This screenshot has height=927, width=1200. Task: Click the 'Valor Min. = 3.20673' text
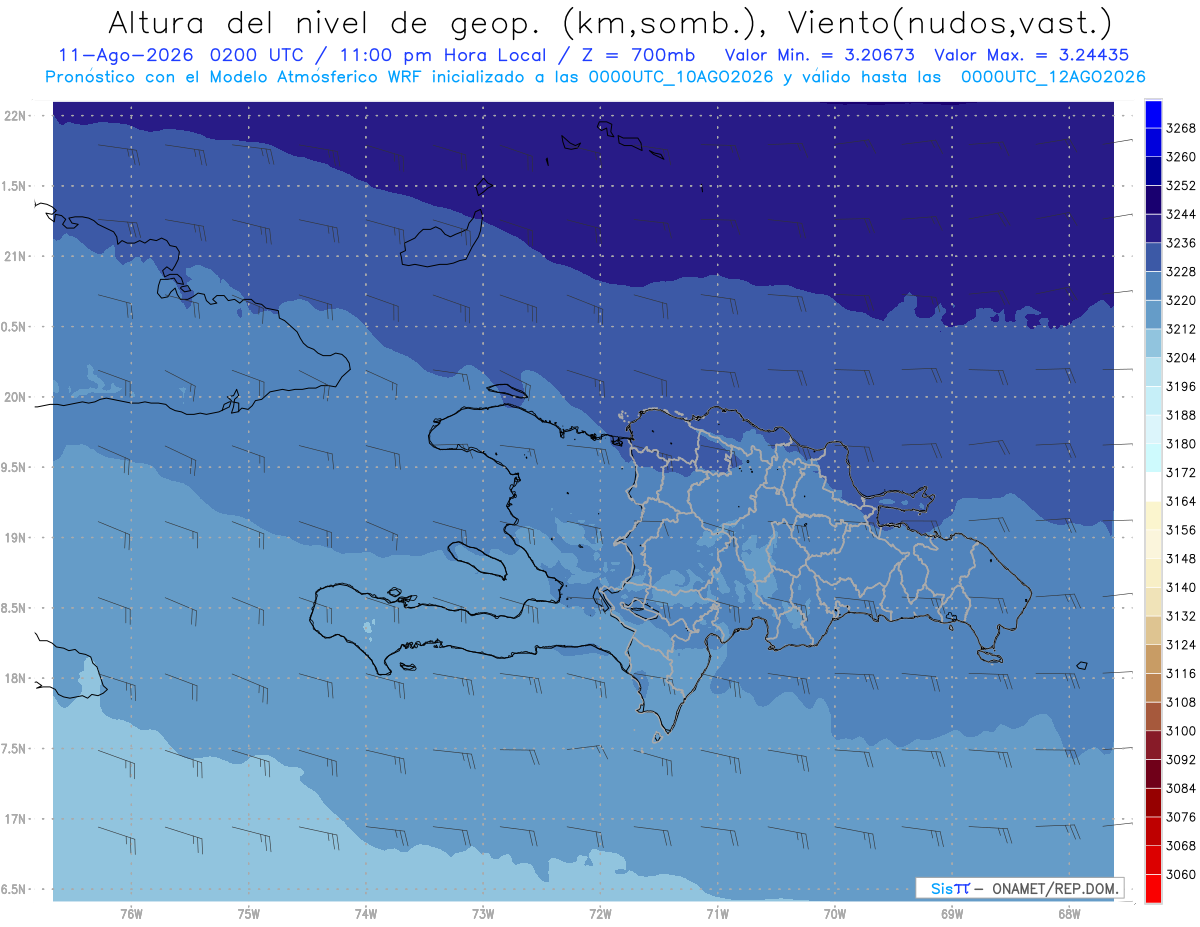pyautogui.click(x=819, y=55)
